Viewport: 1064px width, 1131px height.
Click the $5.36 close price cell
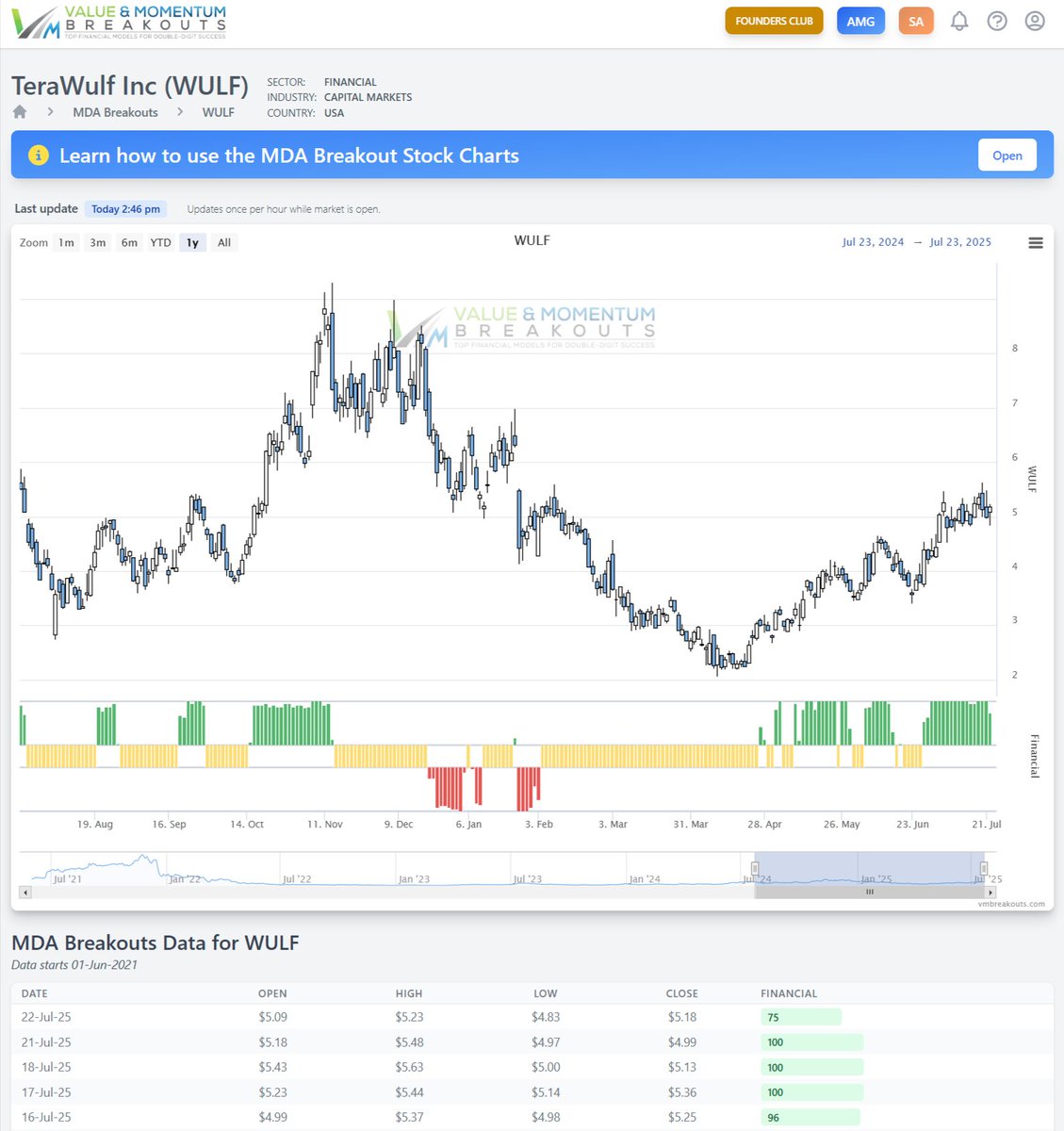(682, 1092)
